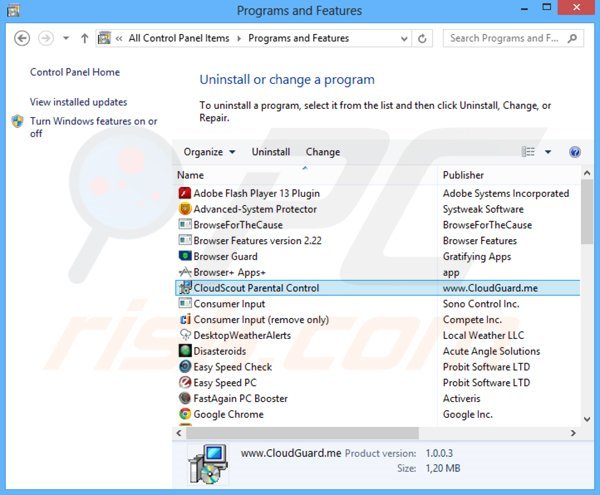600x495 pixels.
Task: Click the view layout icon
Action: [x=528, y=152]
